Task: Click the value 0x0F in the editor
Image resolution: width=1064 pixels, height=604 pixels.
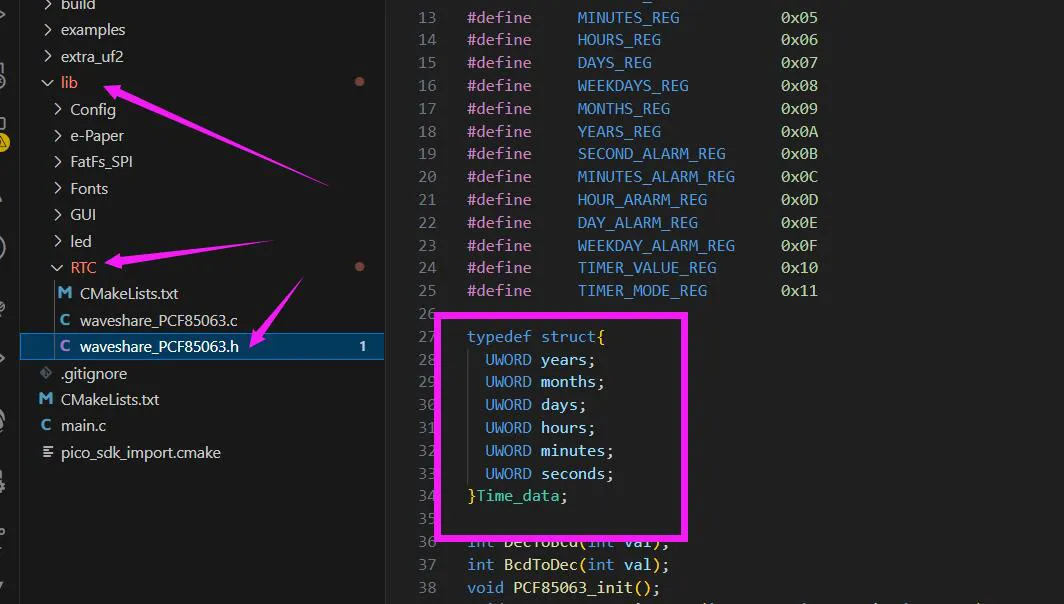Action: (x=799, y=246)
